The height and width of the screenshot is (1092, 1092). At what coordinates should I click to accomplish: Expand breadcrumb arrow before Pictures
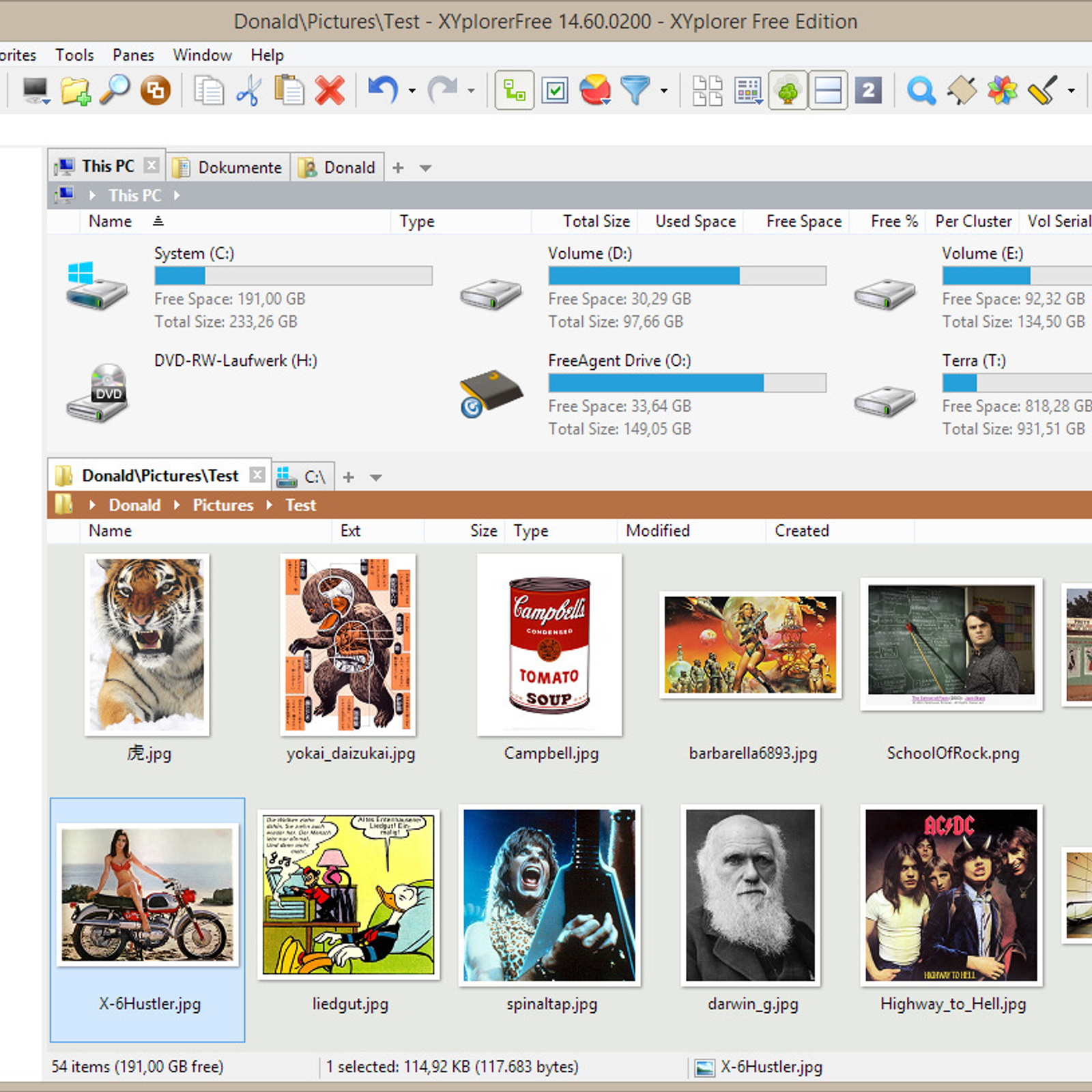tap(176, 505)
